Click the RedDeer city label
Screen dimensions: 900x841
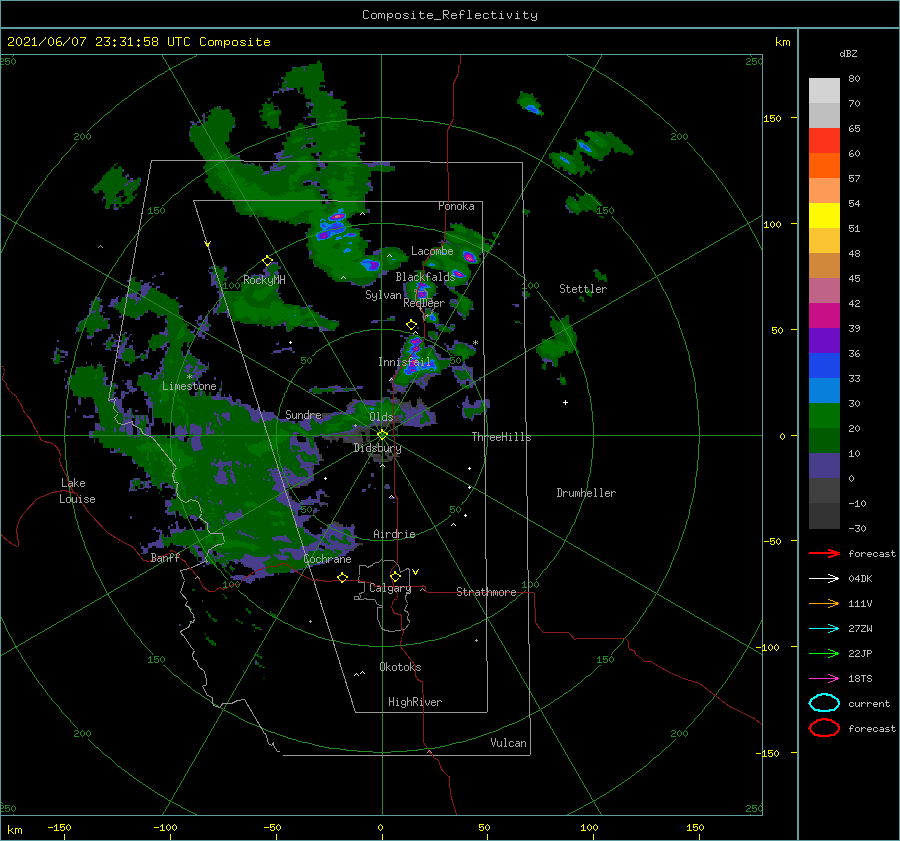click(x=424, y=303)
